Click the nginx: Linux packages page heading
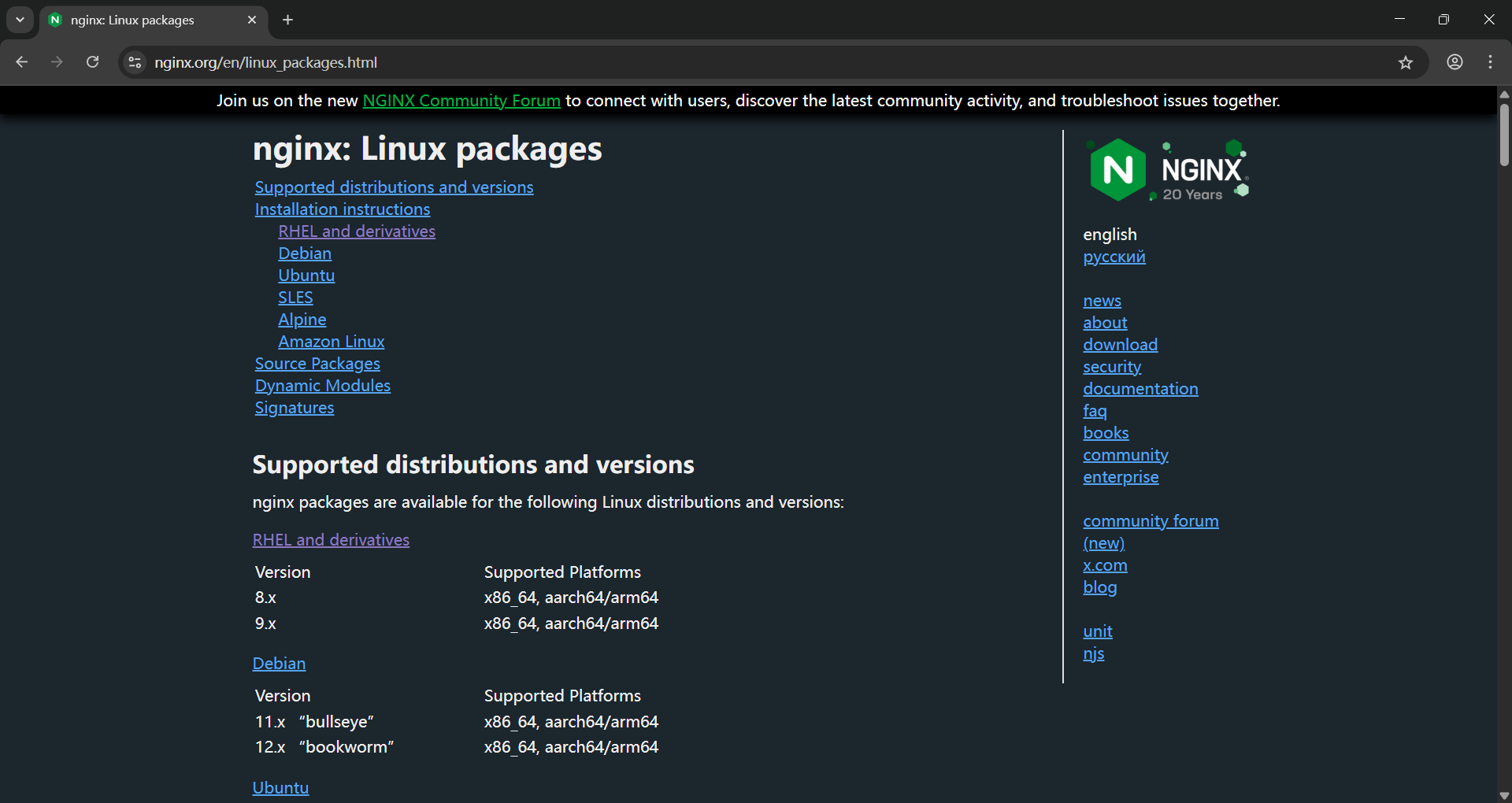Image resolution: width=1512 pixels, height=803 pixels. click(427, 149)
